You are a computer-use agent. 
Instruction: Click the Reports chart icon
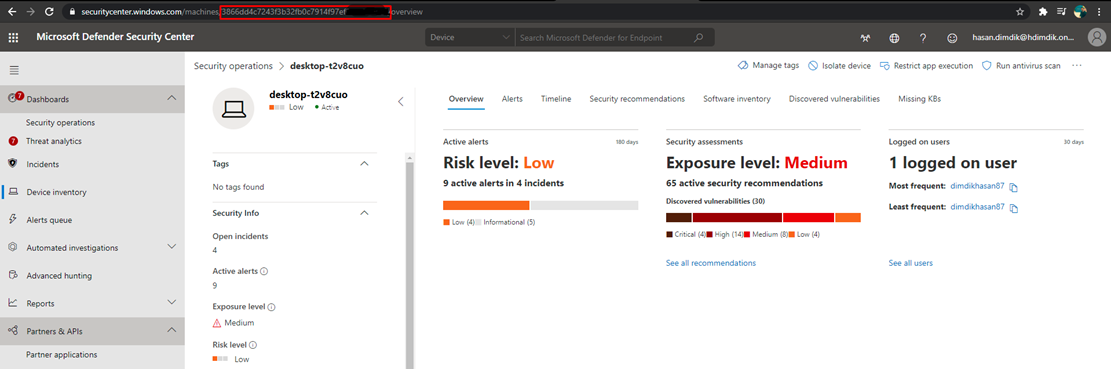(13, 302)
